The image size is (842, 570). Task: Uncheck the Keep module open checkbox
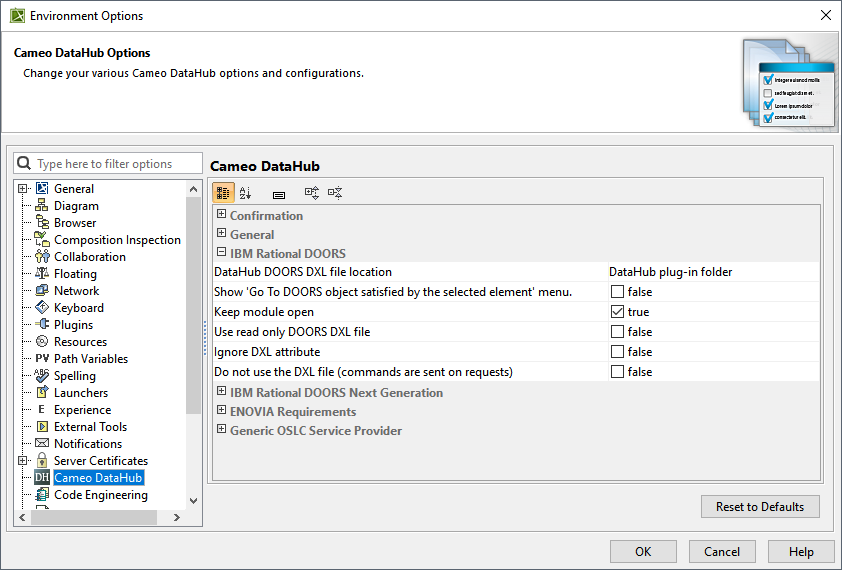(618, 312)
